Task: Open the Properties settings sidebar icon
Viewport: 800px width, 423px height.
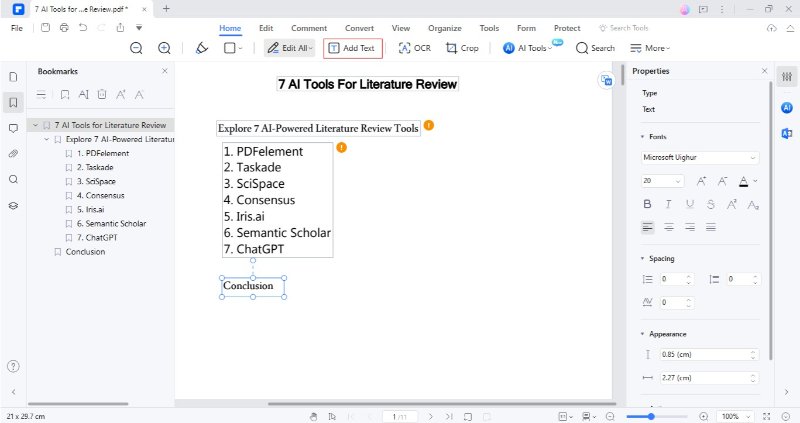Action: [x=787, y=77]
